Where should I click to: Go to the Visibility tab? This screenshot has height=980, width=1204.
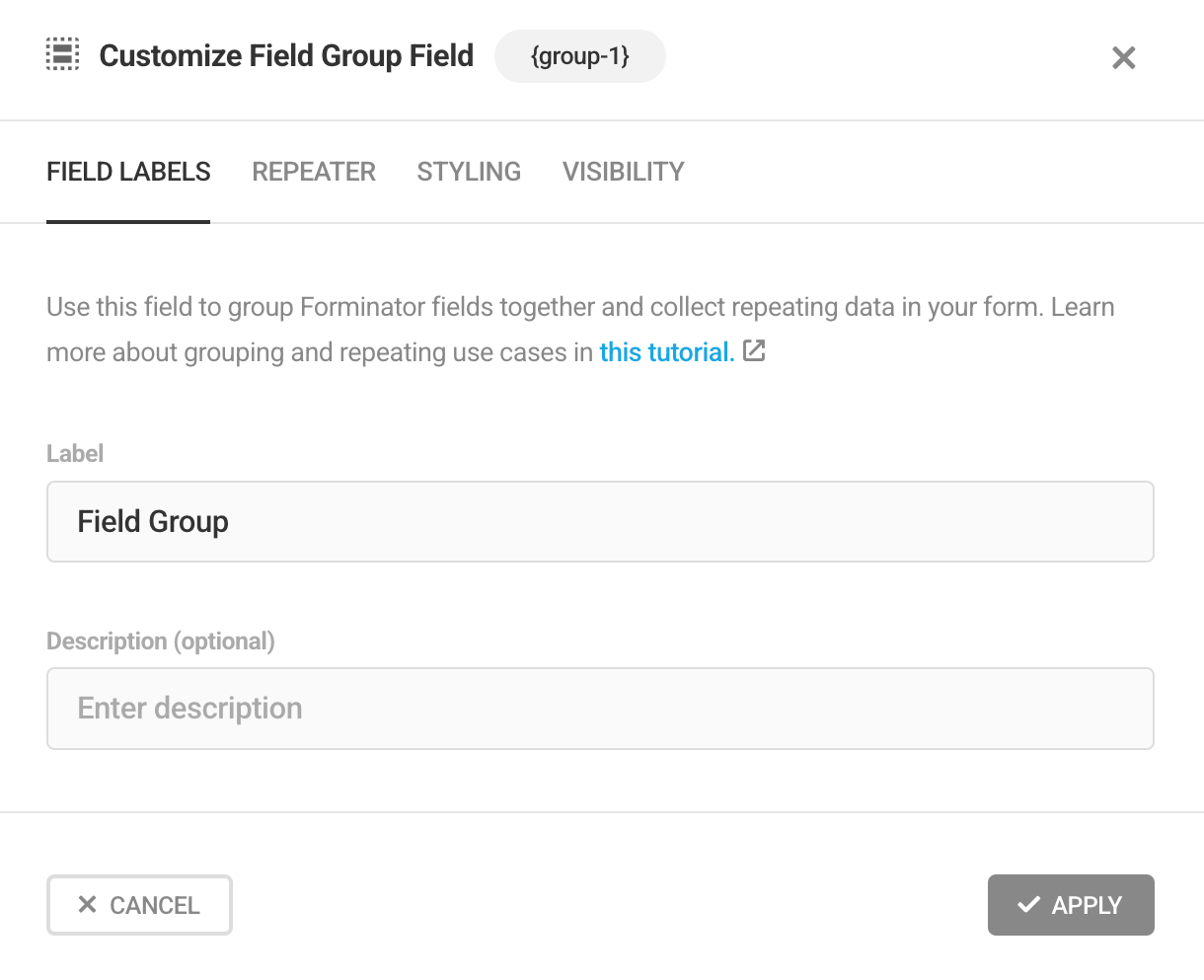(x=623, y=172)
